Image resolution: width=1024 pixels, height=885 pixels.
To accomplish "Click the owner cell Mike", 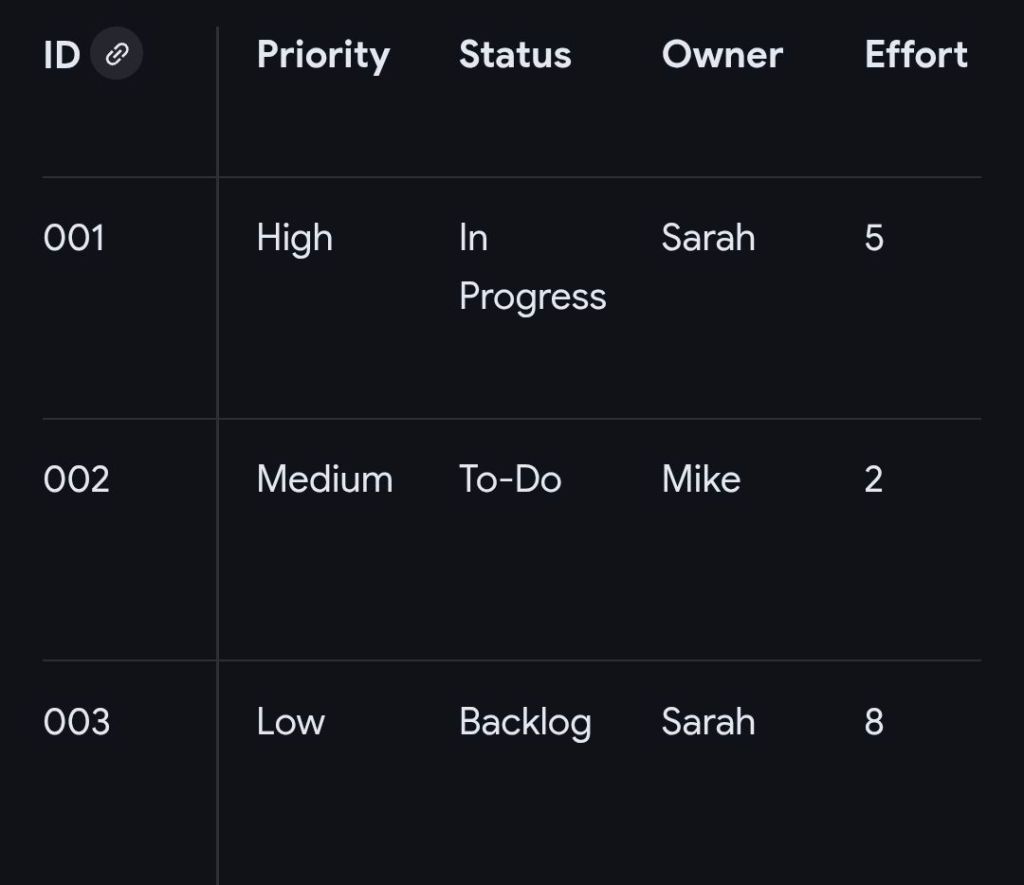I will [701, 479].
